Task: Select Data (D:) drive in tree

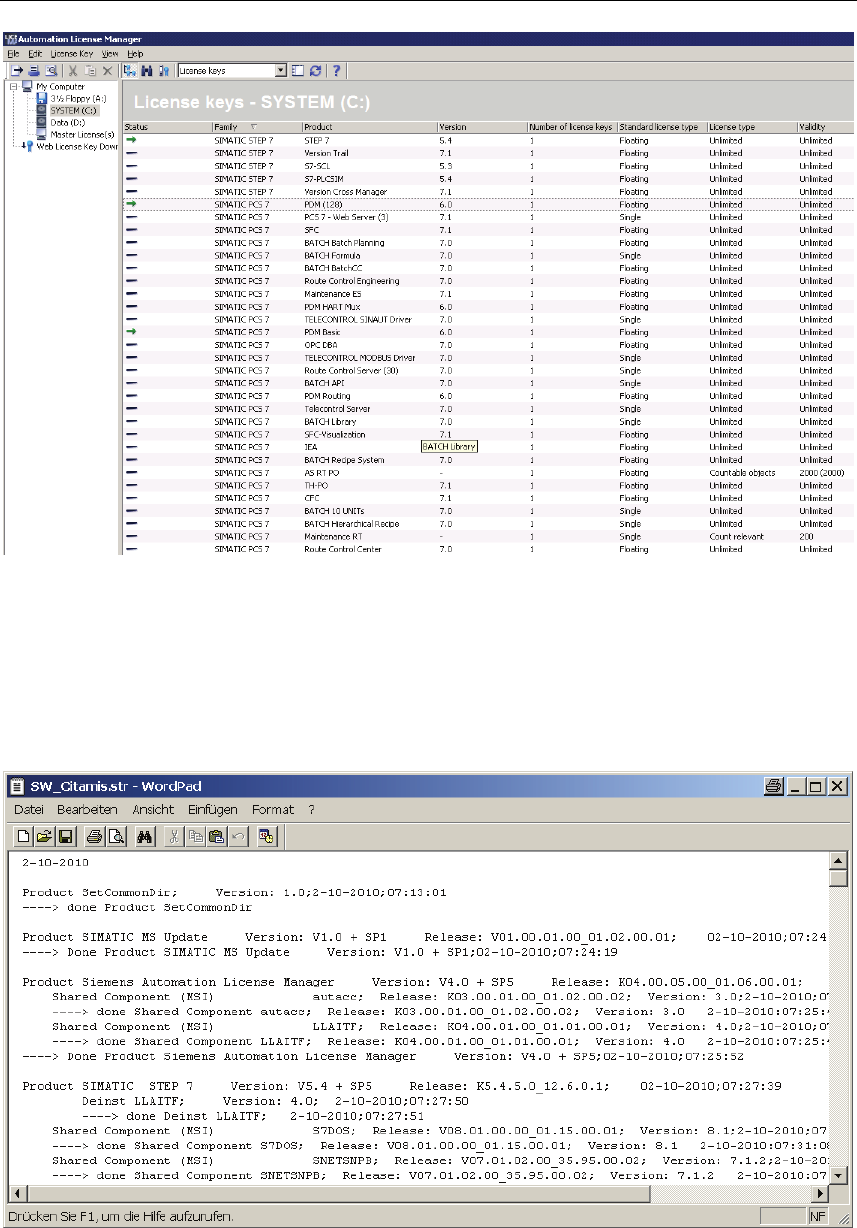Action: 68,122
